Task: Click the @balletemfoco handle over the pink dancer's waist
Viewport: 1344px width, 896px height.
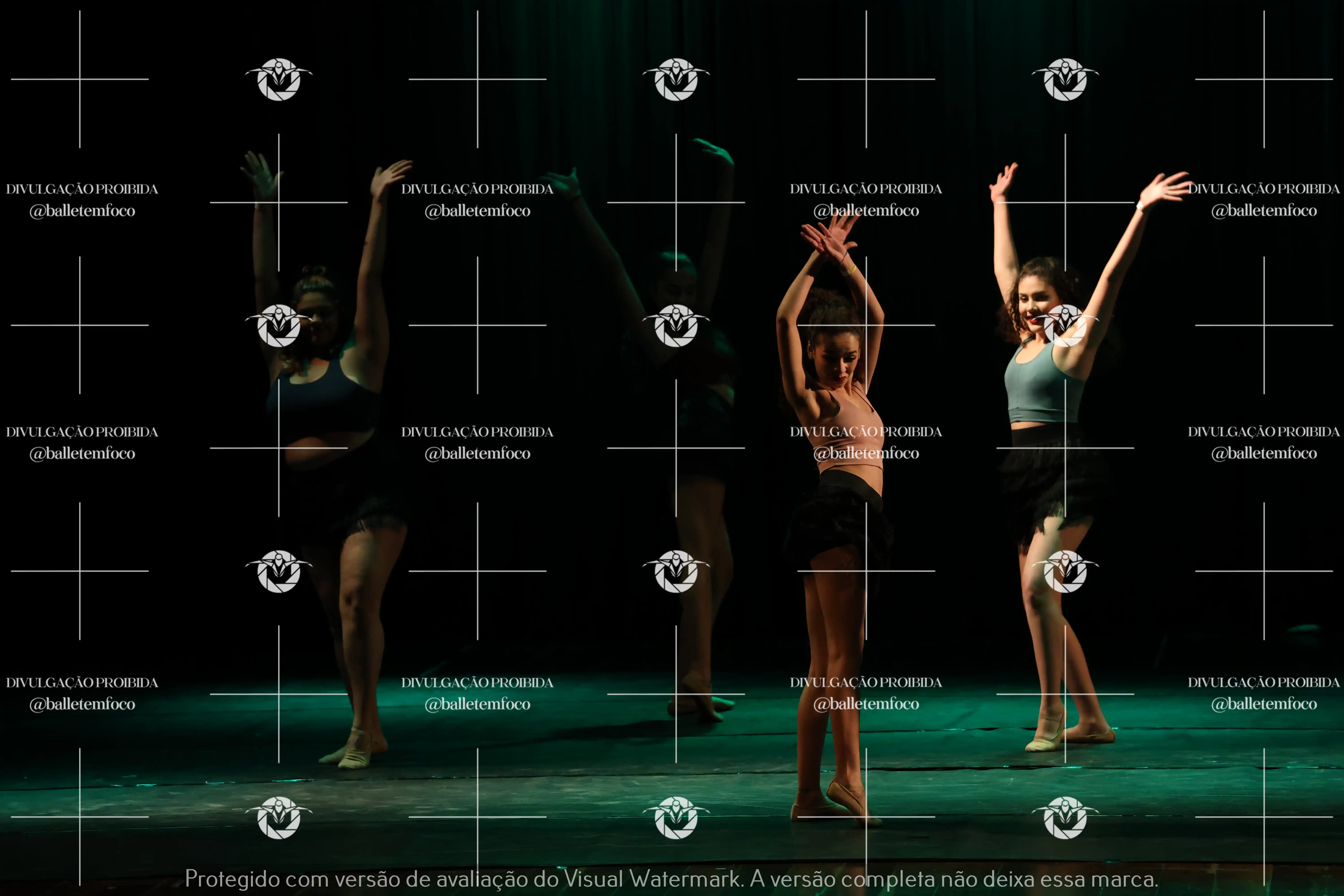Action: click(x=866, y=453)
